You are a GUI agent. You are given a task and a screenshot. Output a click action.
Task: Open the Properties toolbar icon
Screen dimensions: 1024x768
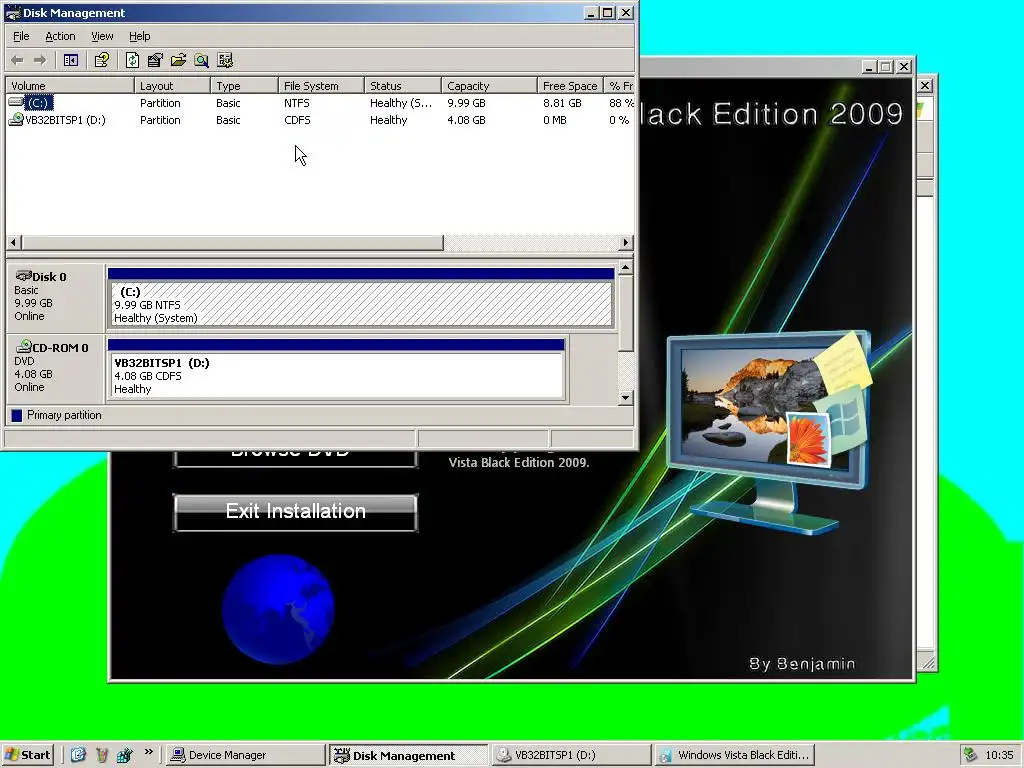coord(155,61)
